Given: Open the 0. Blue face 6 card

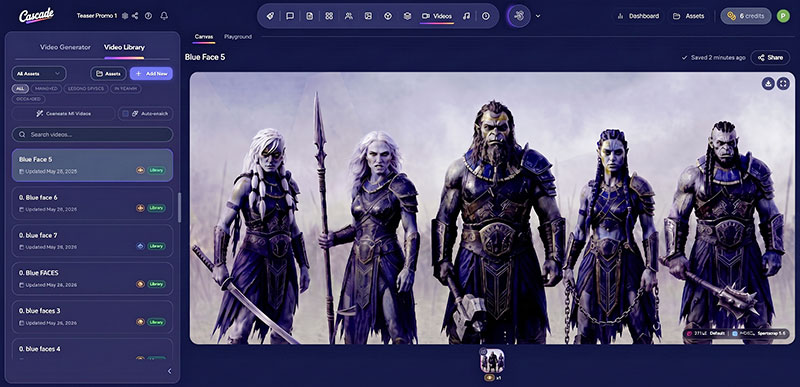Looking at the screenshot, I should click(x=92, y=203).
